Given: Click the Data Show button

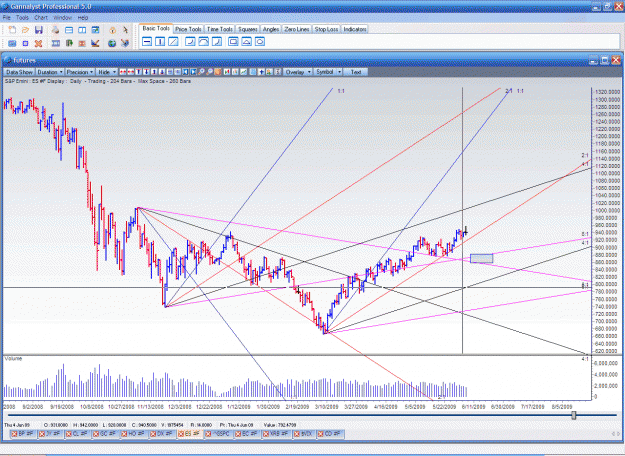Looking at the screenshot, I should [x=19, y=72].
